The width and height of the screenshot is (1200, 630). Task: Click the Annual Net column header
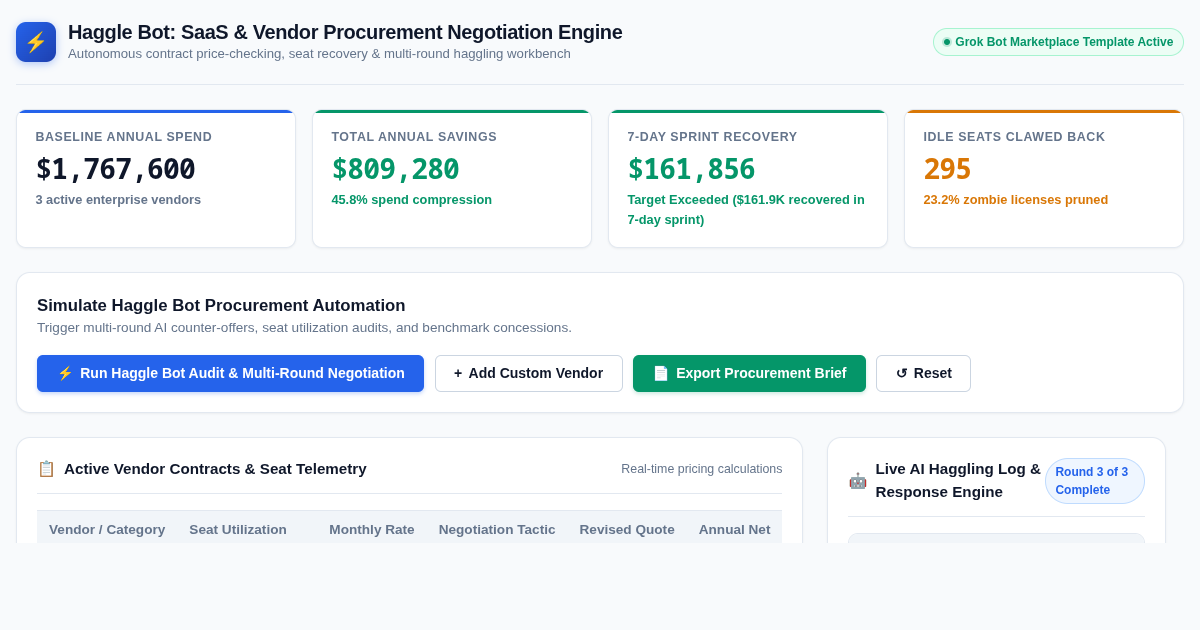pyautogui.click(x=735, y=529)
